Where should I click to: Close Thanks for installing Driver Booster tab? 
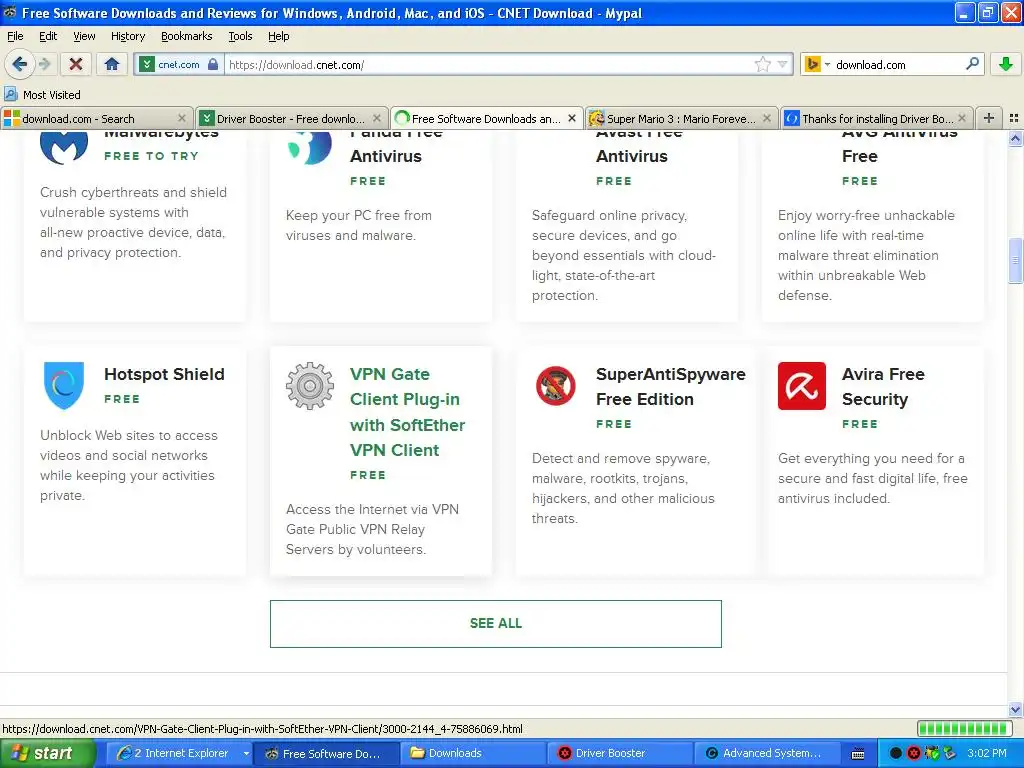[962, 118]
